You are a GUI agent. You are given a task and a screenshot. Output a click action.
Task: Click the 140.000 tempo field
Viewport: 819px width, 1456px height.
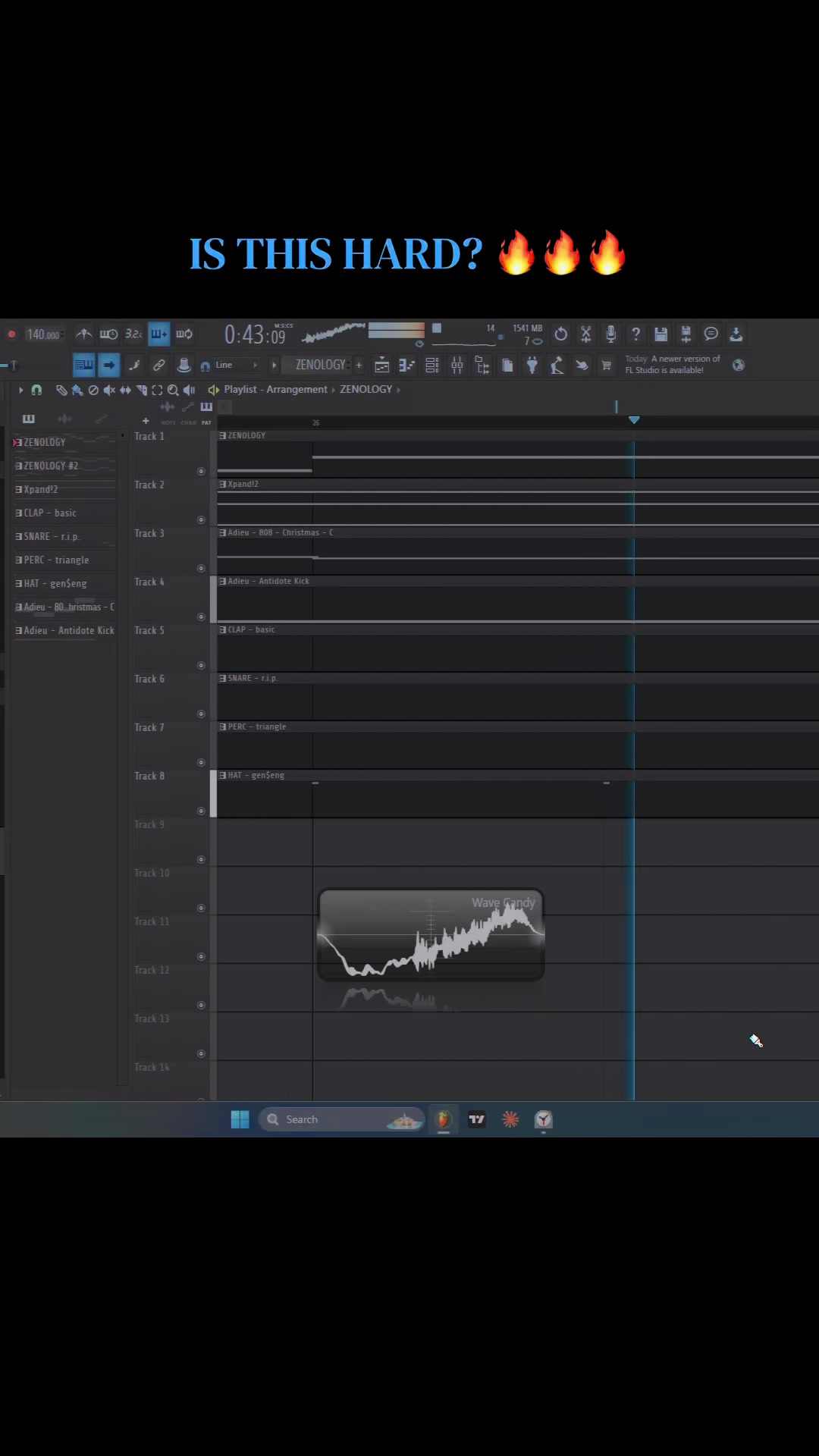click(x=44, y=334)
